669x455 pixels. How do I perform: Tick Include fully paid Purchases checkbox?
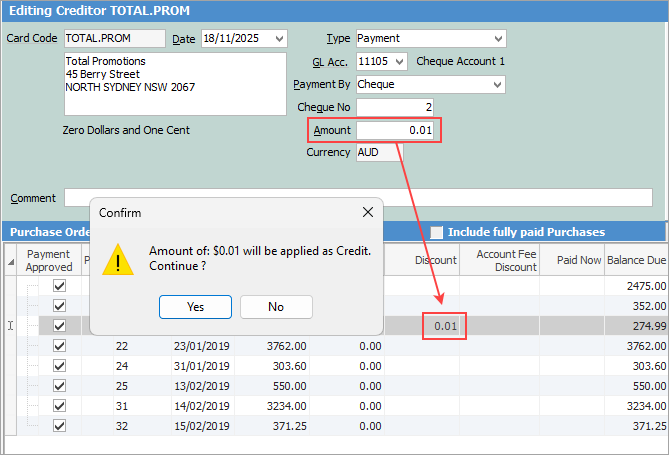[436, 232]
